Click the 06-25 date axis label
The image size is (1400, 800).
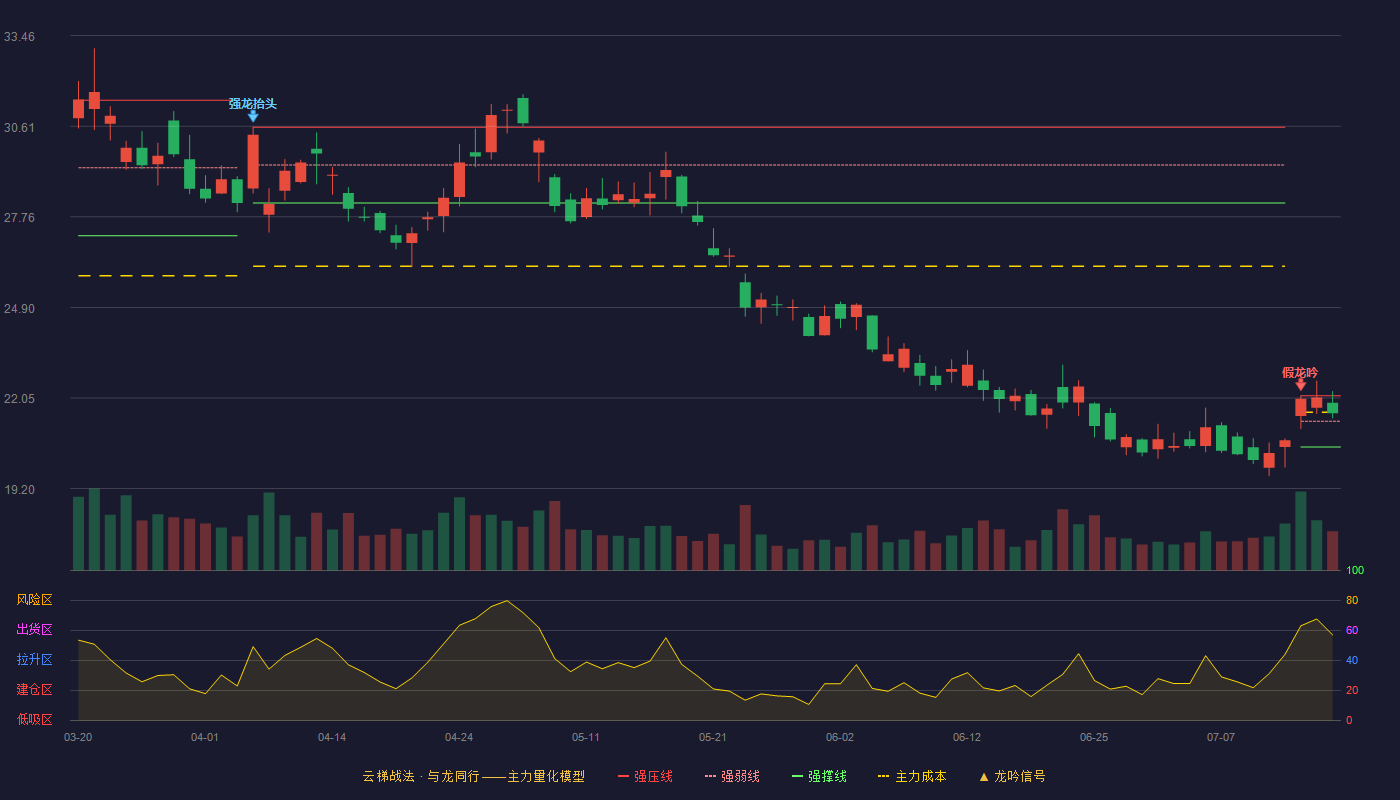(1094, 737)
